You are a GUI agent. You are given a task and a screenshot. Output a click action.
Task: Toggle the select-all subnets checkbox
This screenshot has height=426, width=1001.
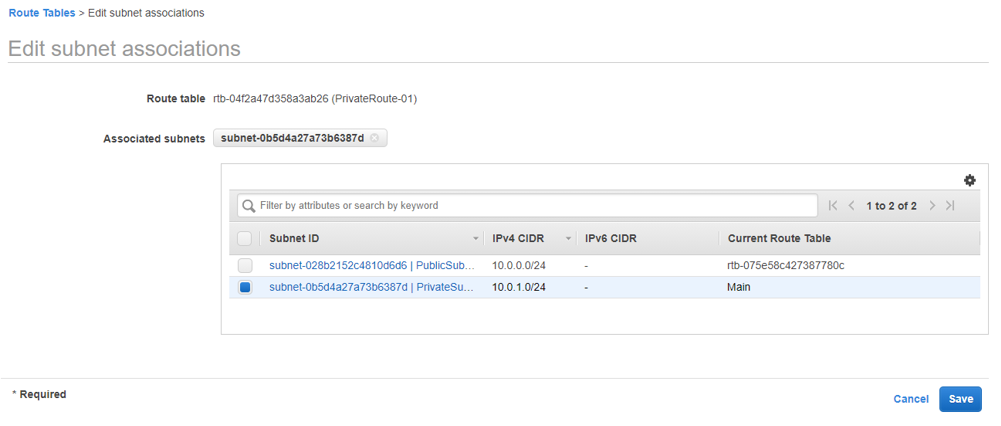pos(245,239)
